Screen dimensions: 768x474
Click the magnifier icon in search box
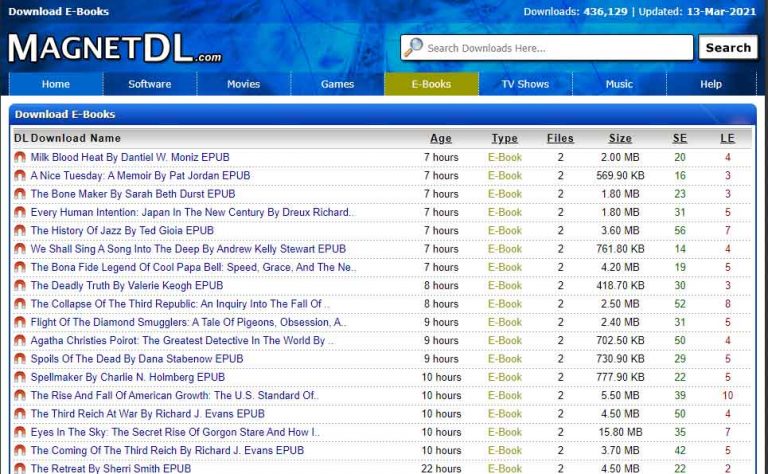[413, 48]
